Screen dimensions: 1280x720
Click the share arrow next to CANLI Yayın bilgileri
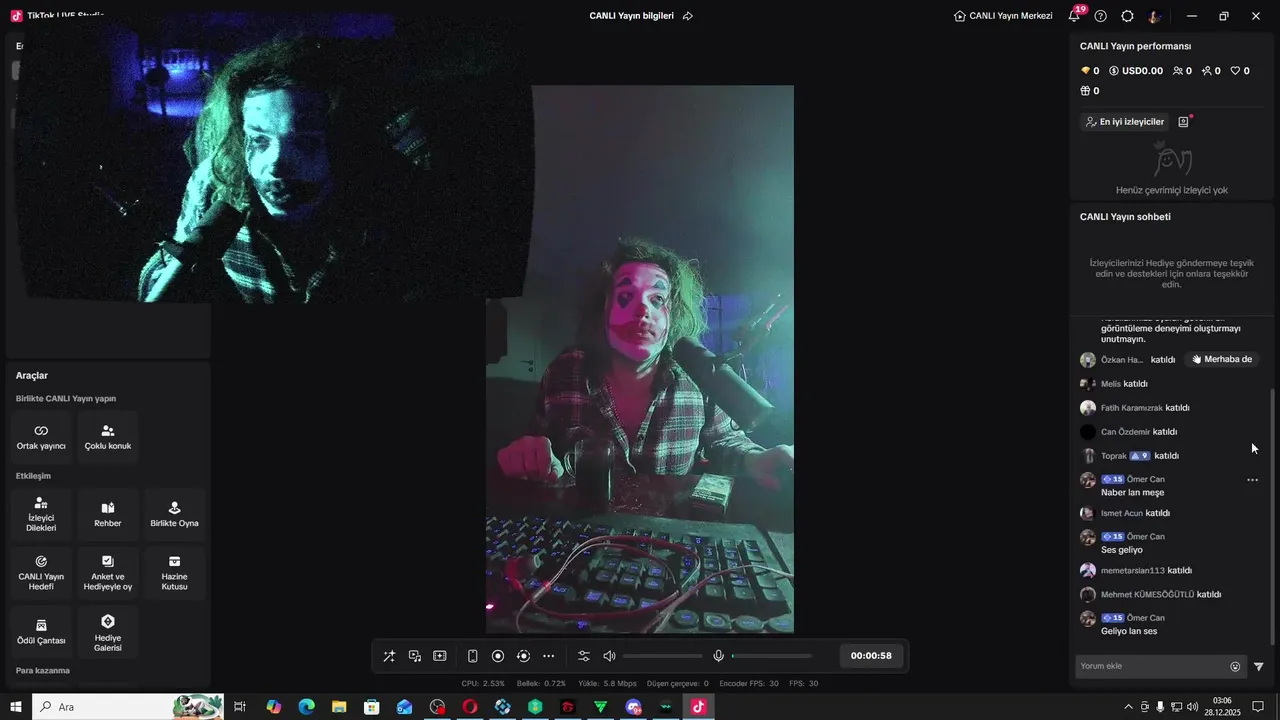[x=688, y=16]
